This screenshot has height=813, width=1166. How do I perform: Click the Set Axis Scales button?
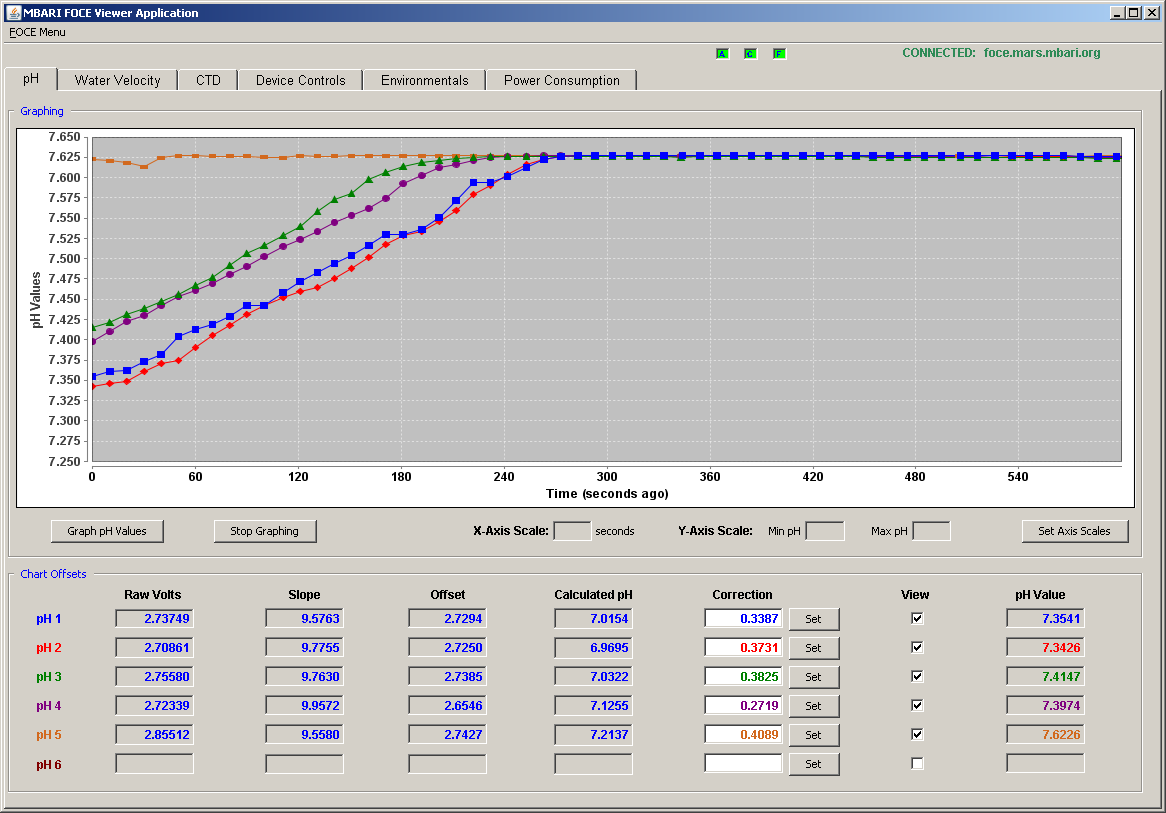[1075, 531]
